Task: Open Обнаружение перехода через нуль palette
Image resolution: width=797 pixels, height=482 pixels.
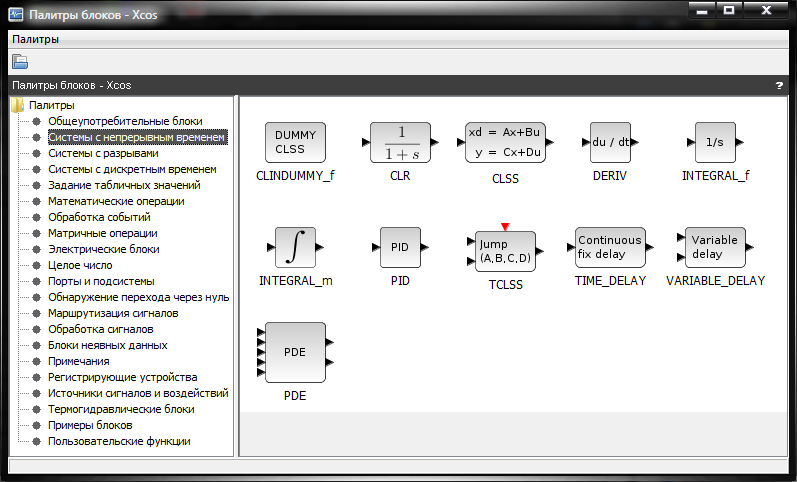Action: coord(139,297)
